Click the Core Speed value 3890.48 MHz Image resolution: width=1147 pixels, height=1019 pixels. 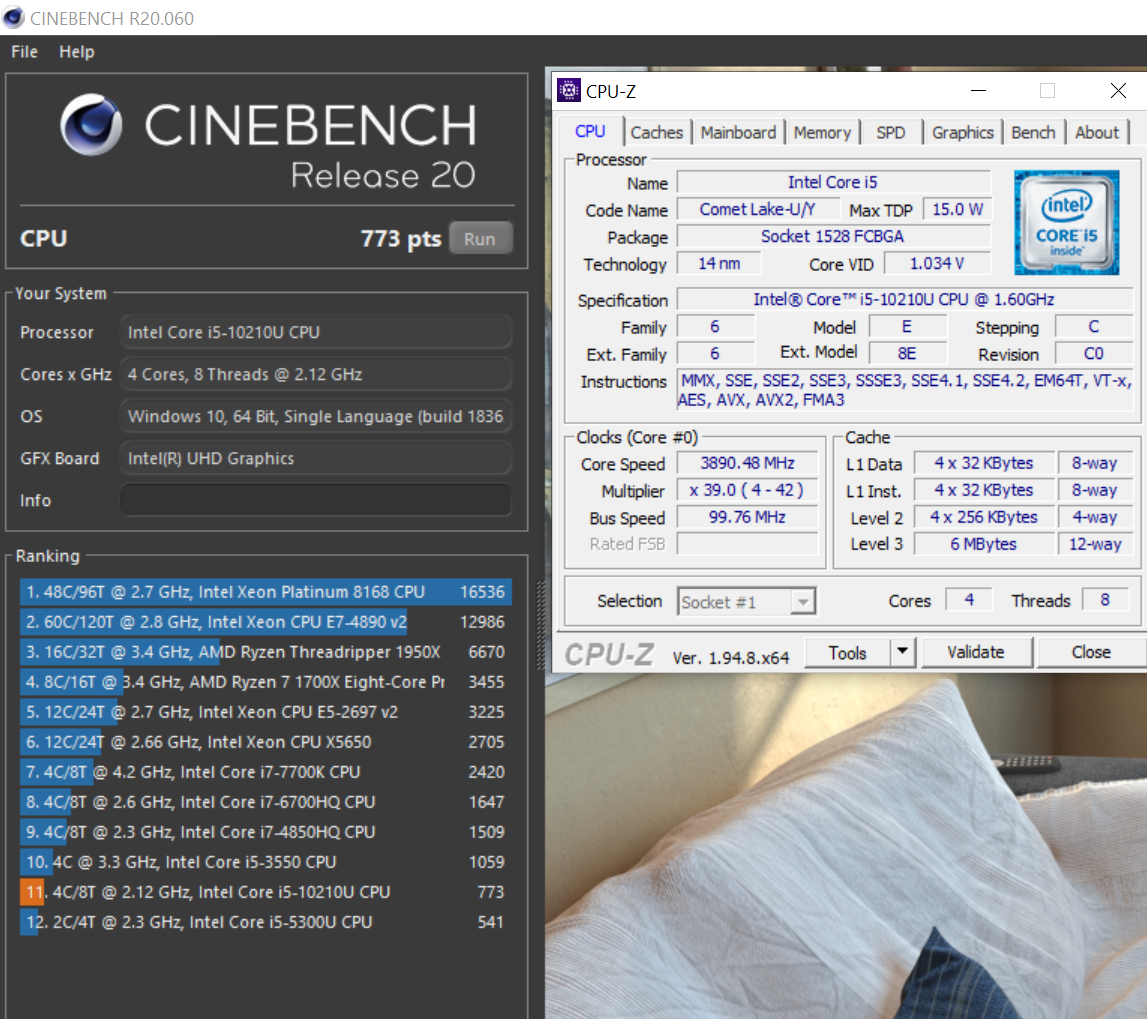pyautogui.click(x=747, y=463)
